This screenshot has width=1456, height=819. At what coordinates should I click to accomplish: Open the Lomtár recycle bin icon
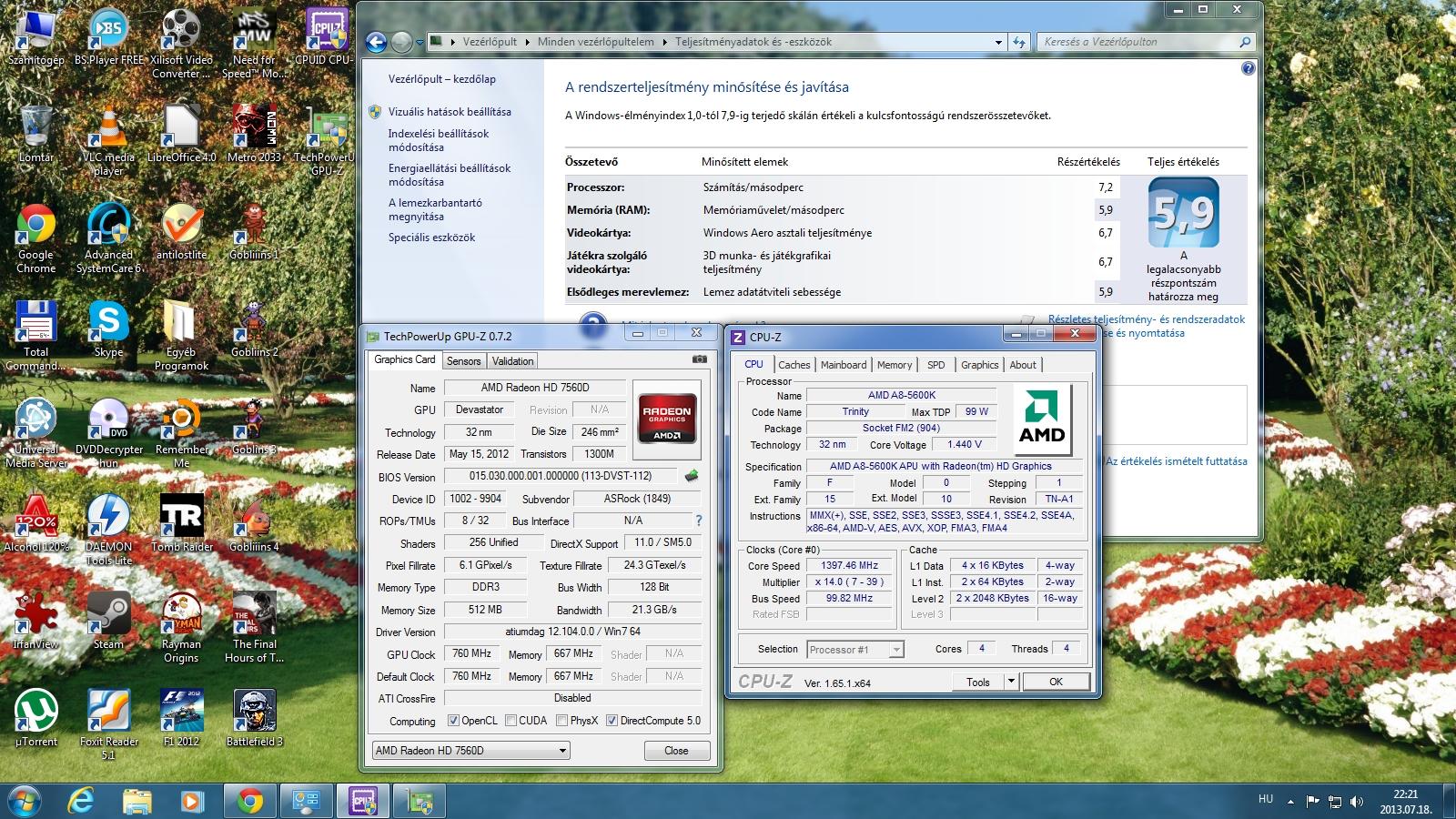[x=36, y=134]
